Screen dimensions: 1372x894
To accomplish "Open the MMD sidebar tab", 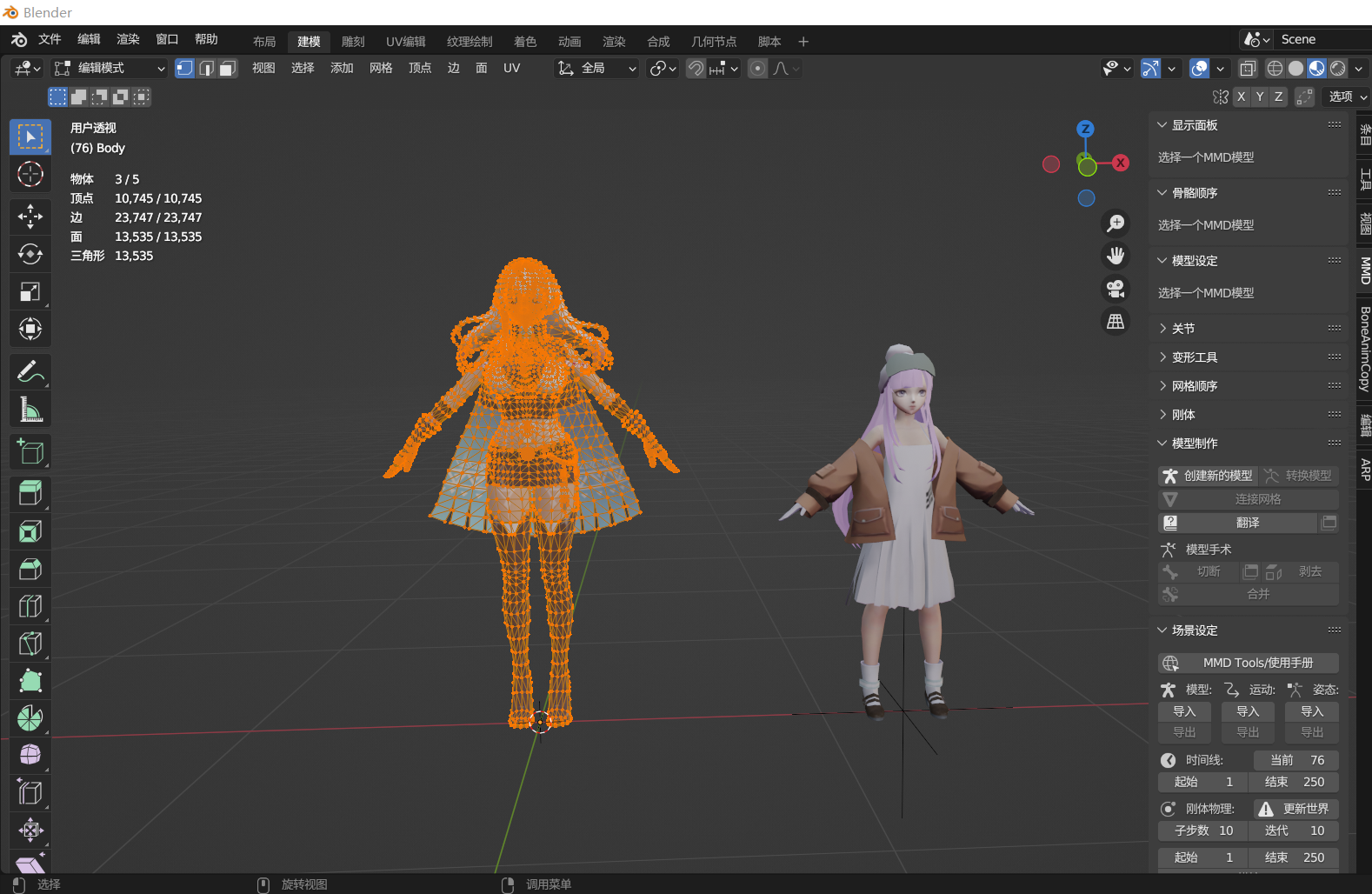I will [x=1365, y=270].
